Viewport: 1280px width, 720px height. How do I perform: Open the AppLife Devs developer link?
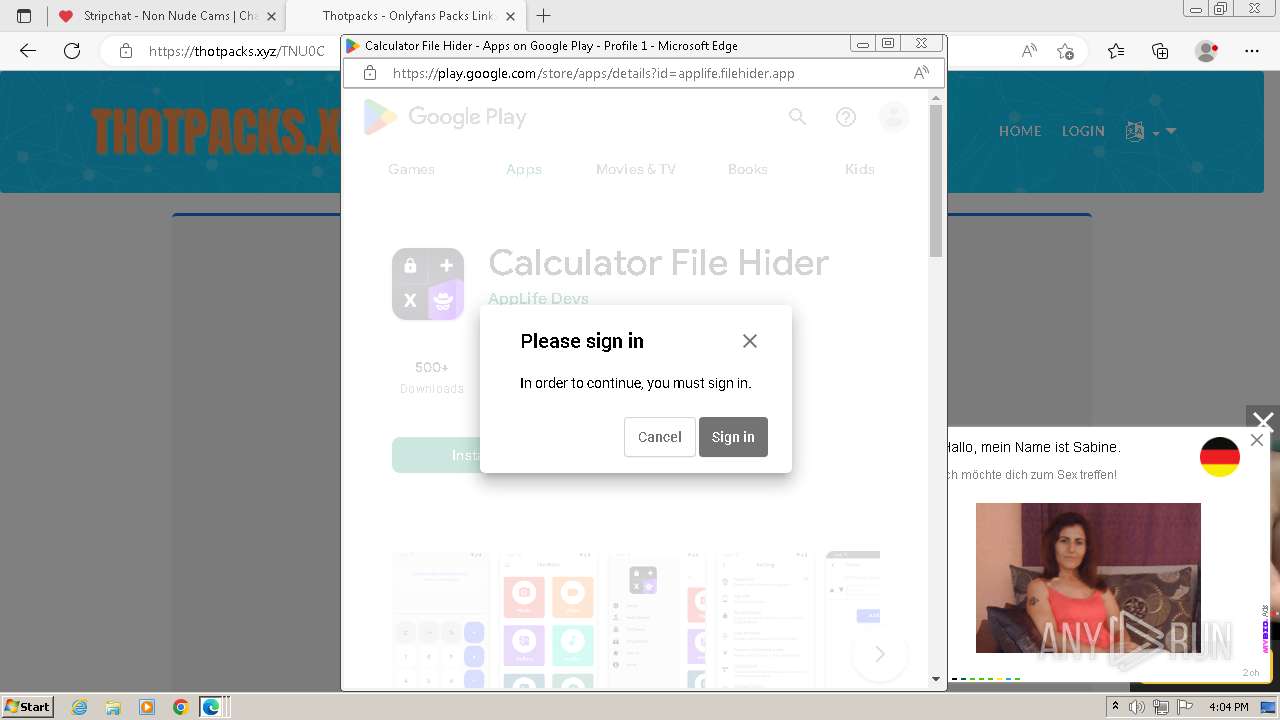538,298
